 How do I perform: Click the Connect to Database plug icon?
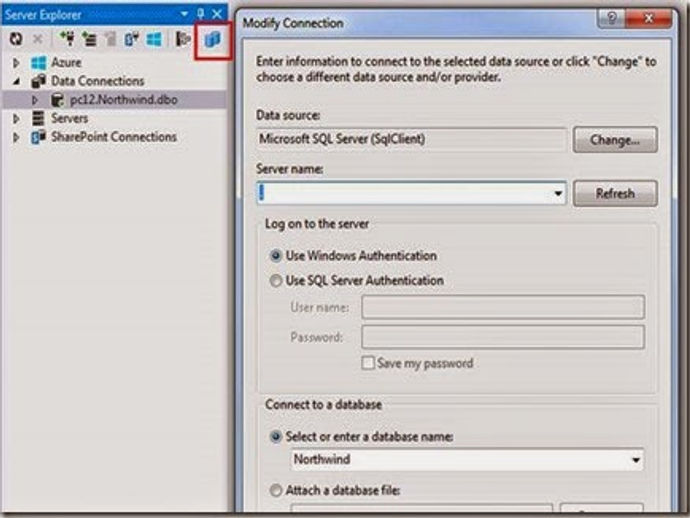[67, 39]
